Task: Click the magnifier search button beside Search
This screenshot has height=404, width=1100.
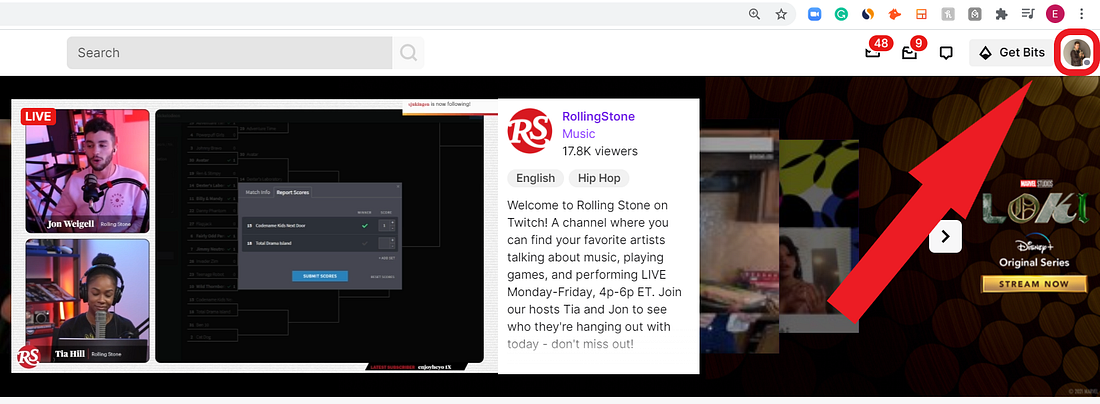Action: (408, 53)
